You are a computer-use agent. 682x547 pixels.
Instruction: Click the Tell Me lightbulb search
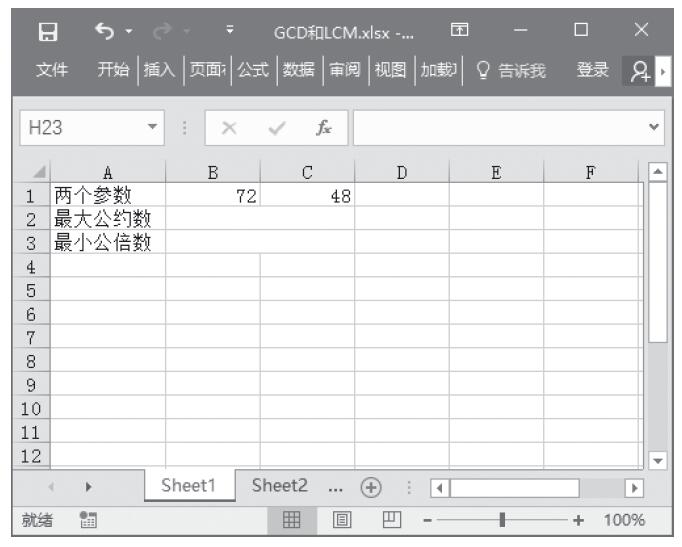pos(507,70)
